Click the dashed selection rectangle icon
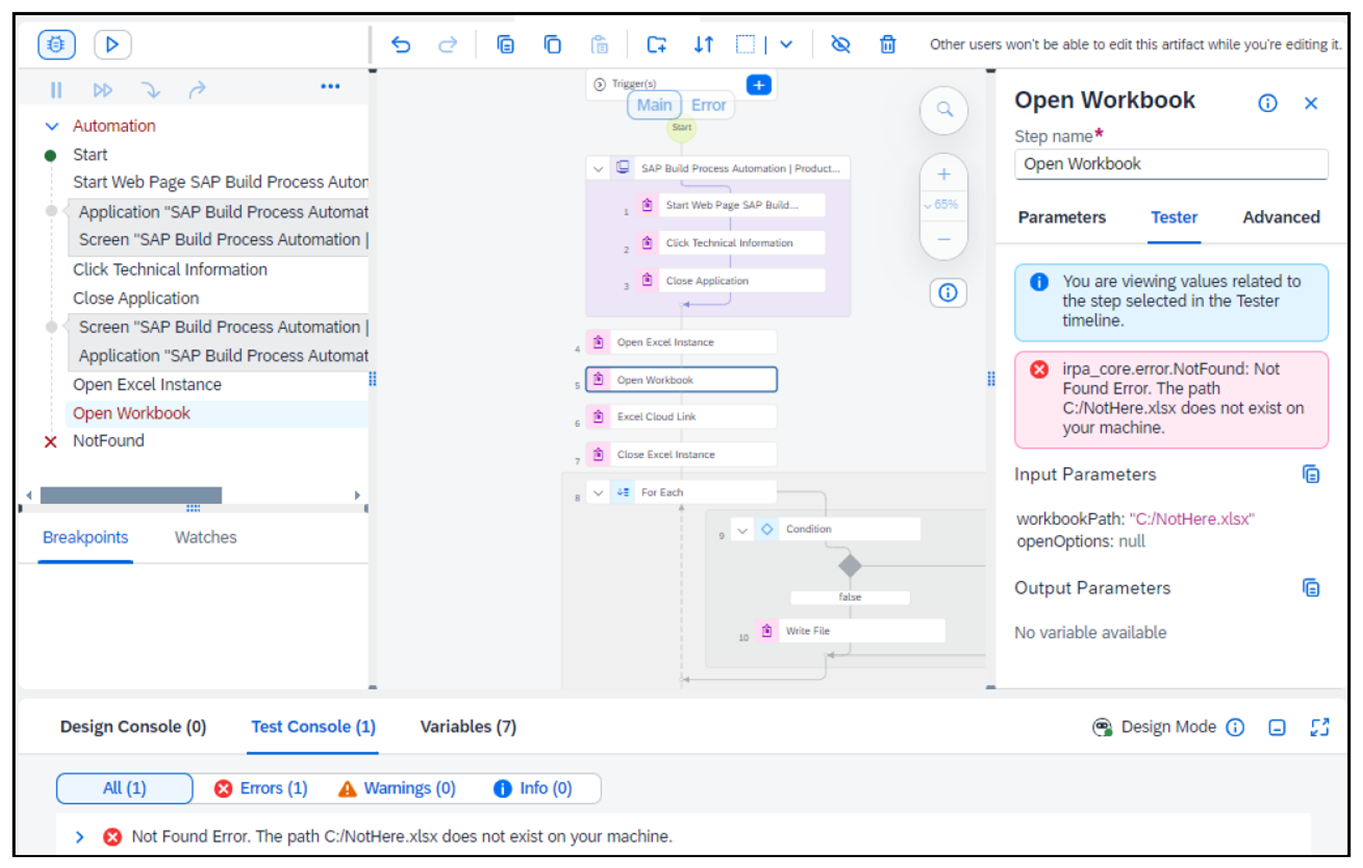 pos(745,45)
